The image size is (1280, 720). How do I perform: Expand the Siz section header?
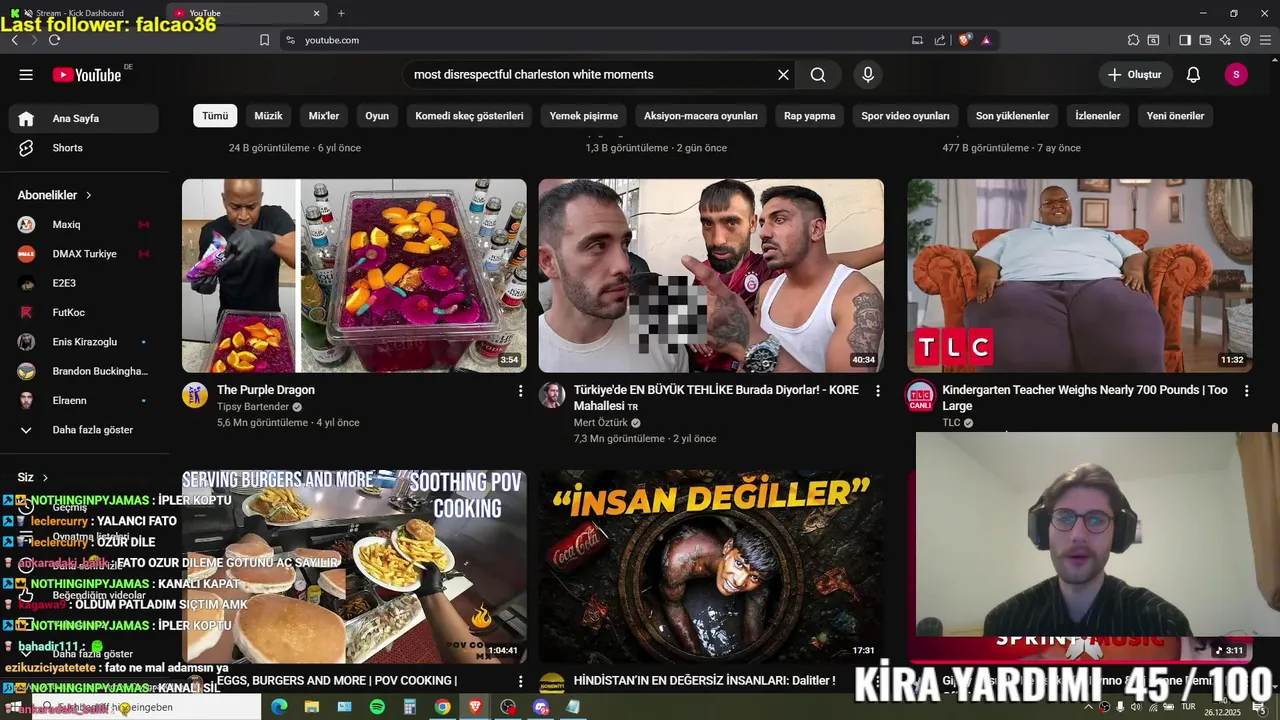(x=33, y=478)
